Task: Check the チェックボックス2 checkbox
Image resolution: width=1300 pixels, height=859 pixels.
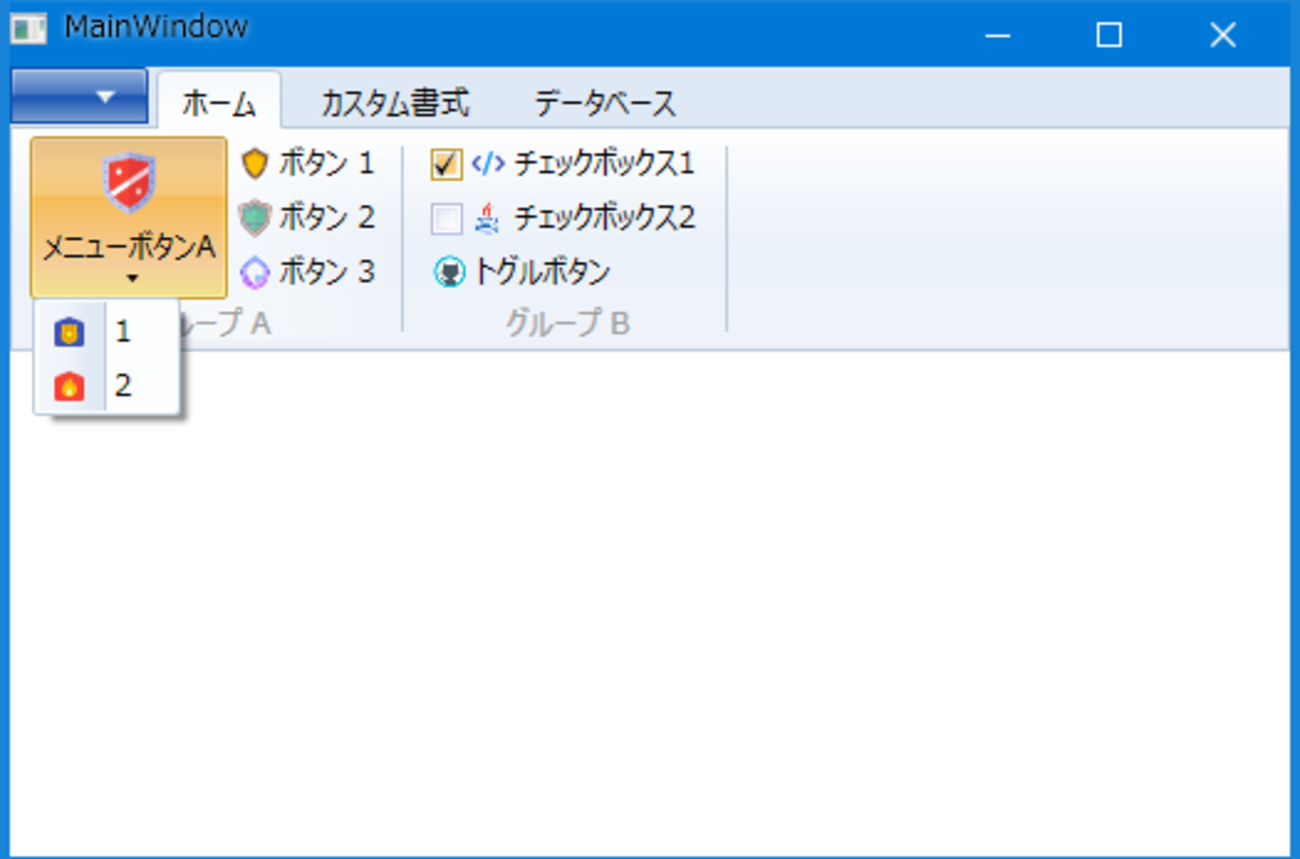Action: [446, 218]
